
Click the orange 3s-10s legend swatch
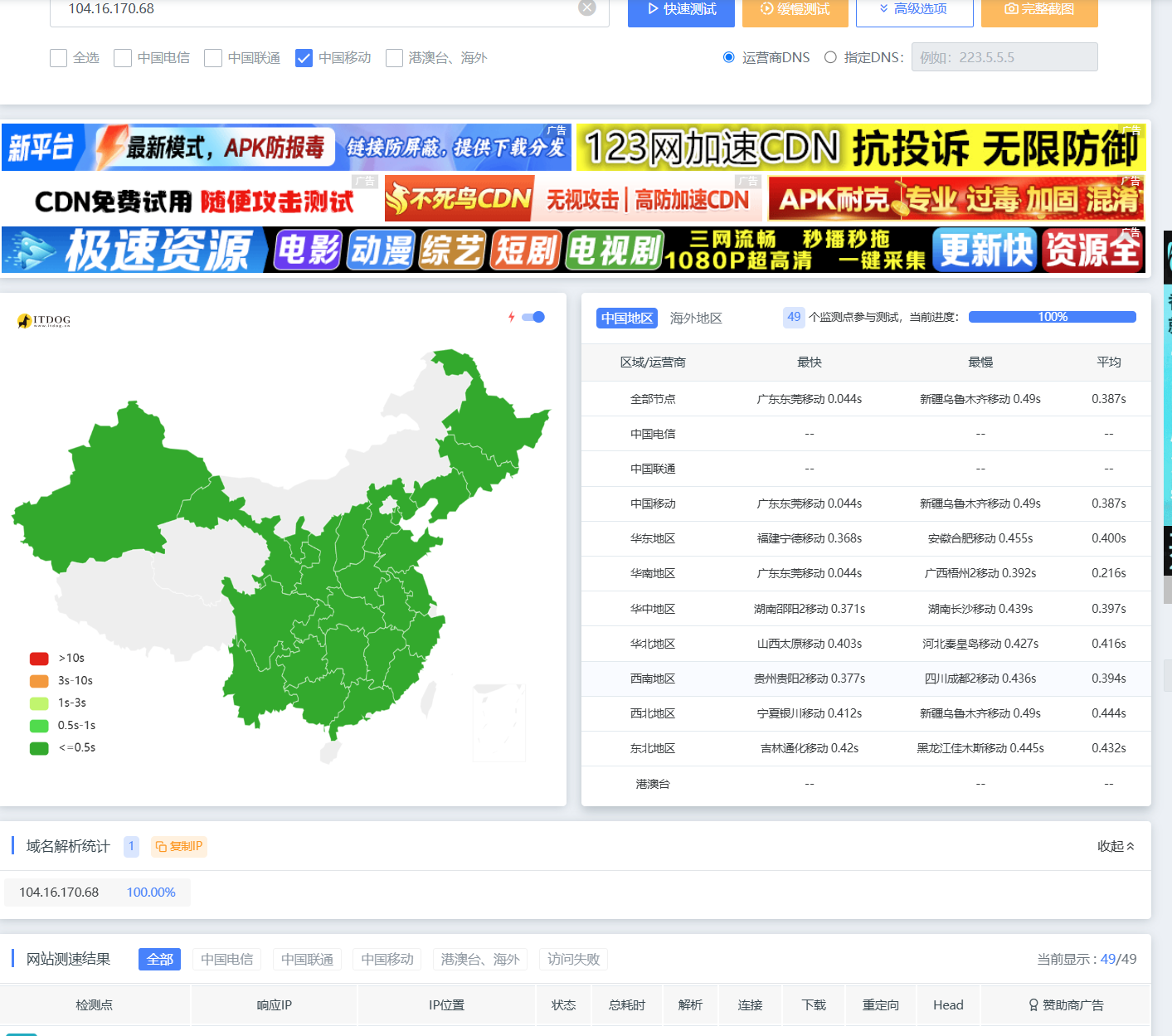click(x=39, y=681)
